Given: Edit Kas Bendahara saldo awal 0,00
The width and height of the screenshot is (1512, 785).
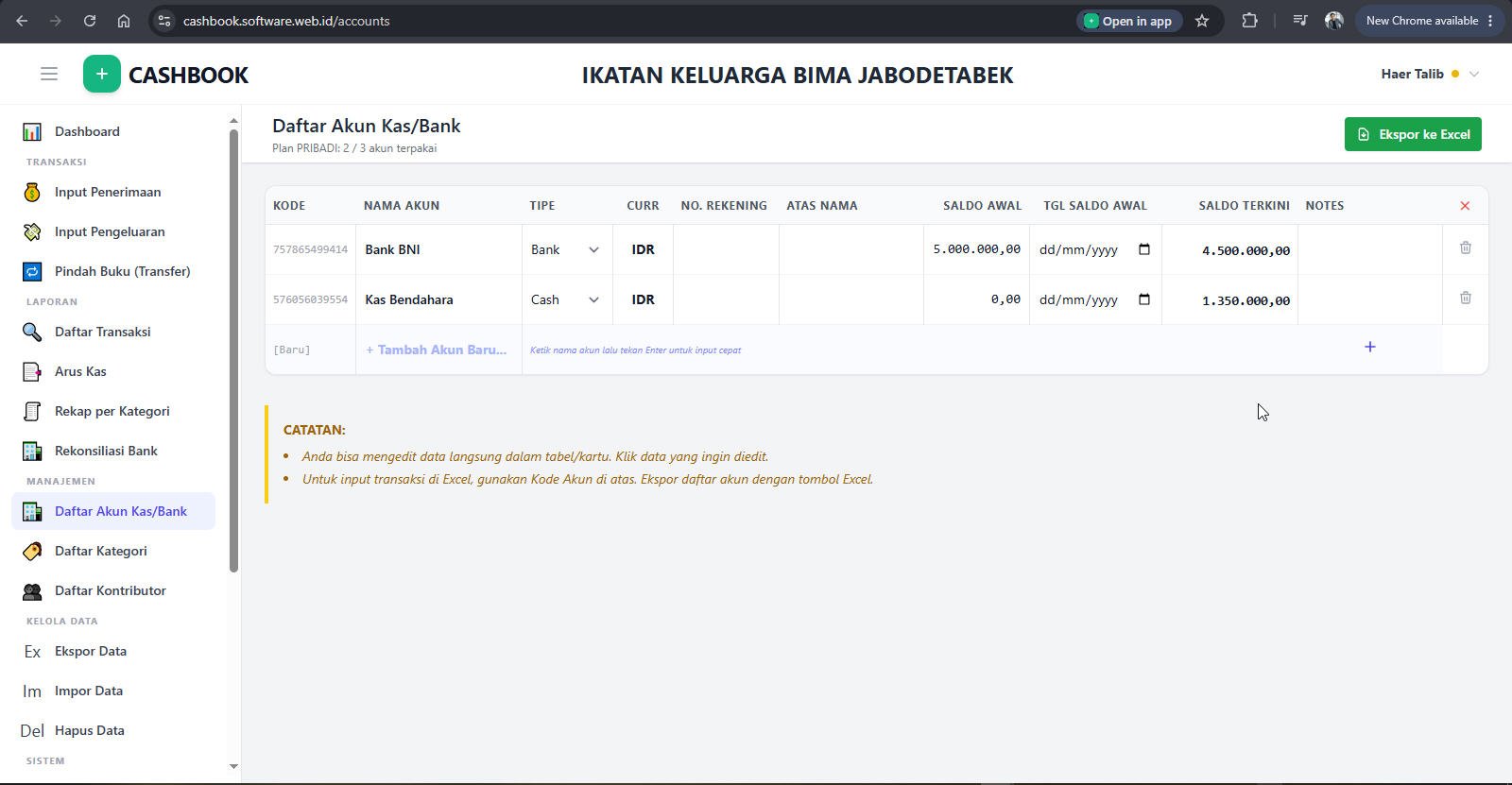Looking at the screenshot, I should 976,299.
